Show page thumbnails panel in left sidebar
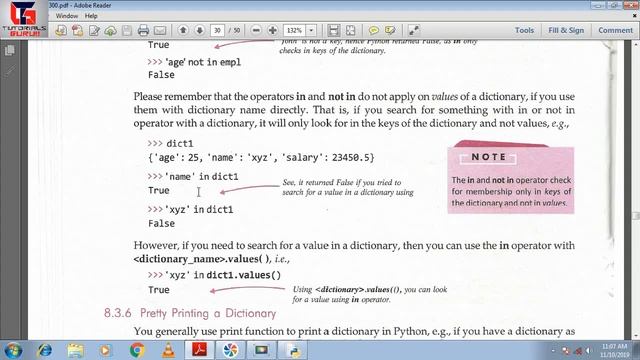 (x=10, y=51)
